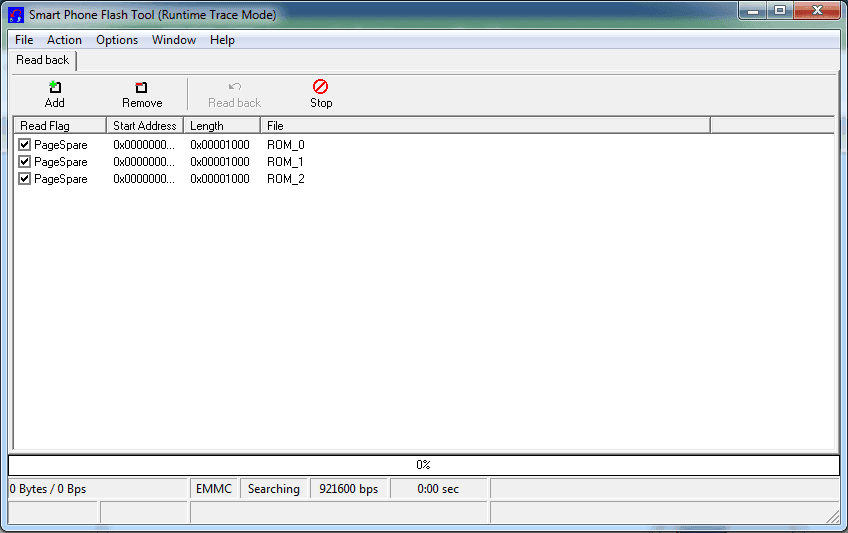
Task: Sort by the Length column header
Action: (222, 125)
